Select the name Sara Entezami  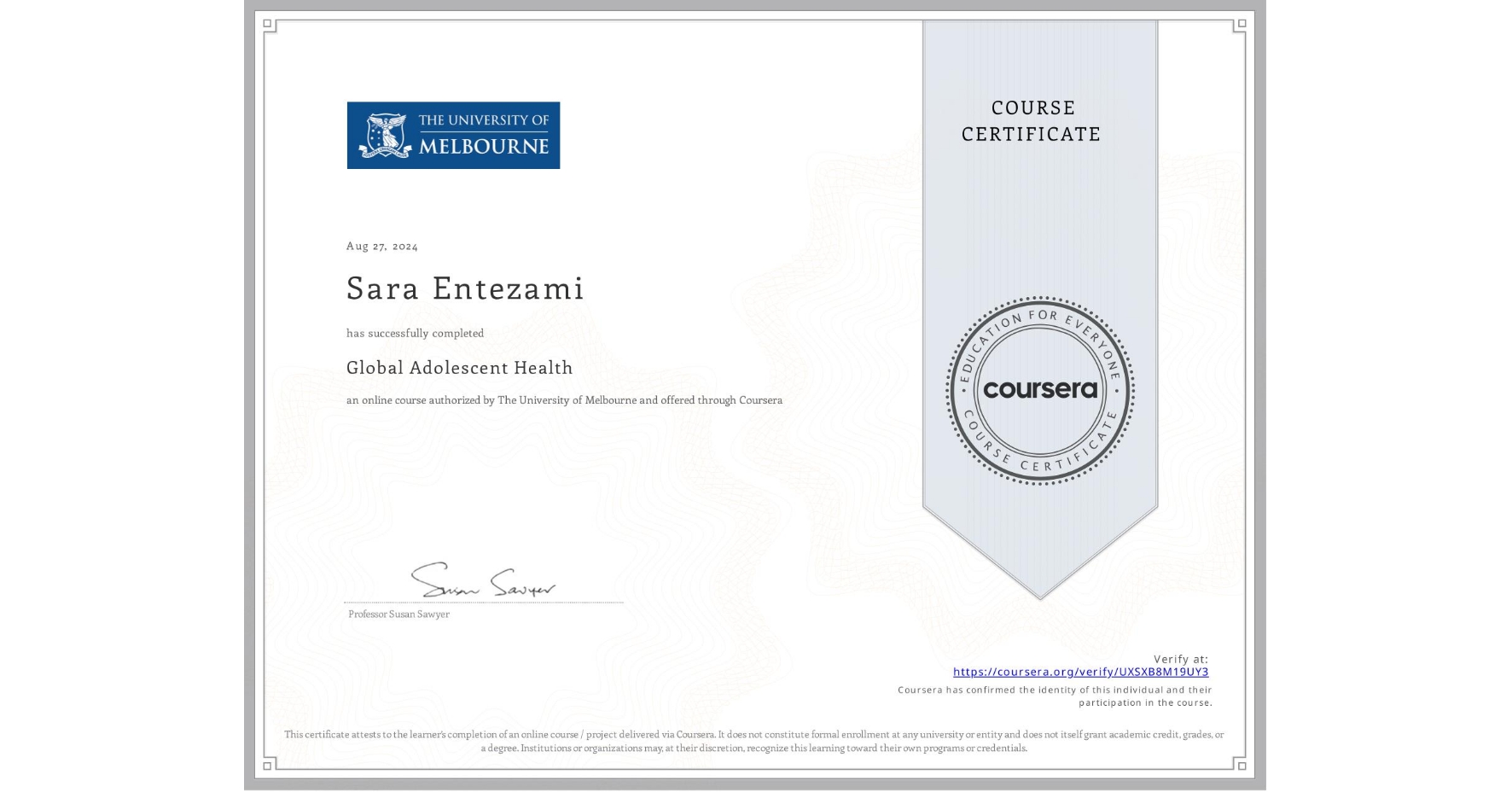pyautogui.click(x=465, y=288)
